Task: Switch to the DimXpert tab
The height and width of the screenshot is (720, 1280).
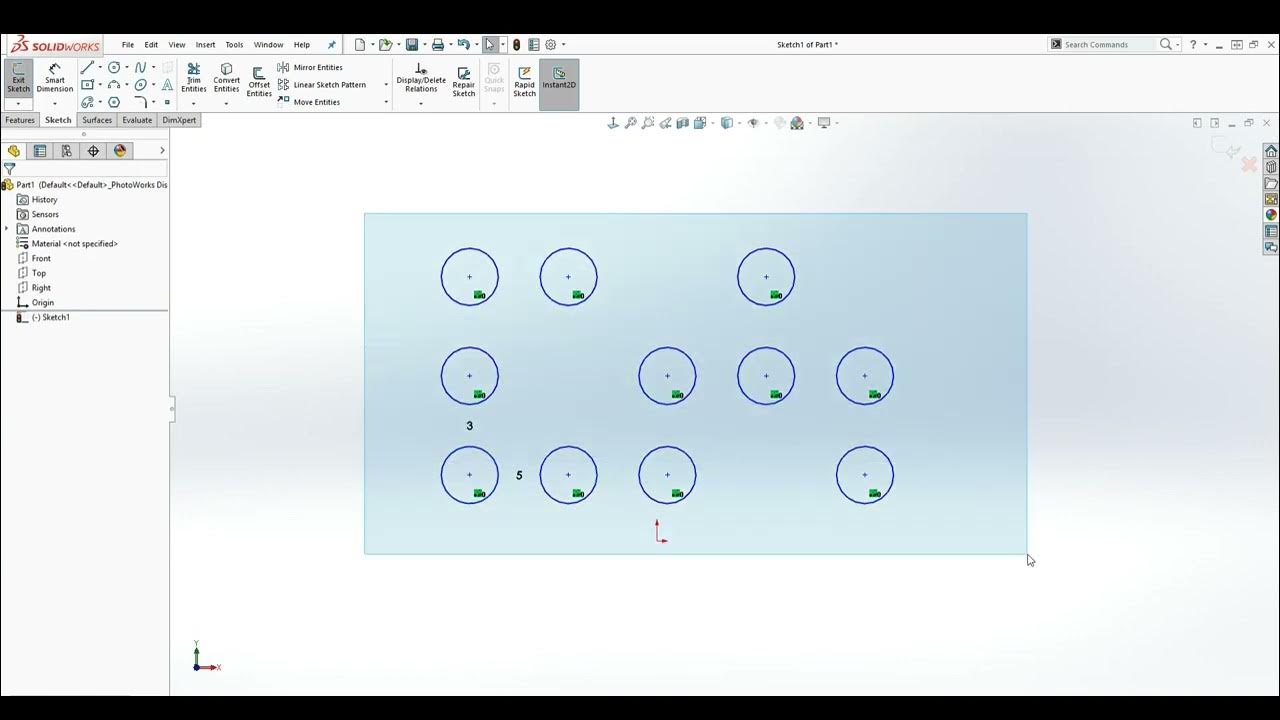Action: pos(180,120)
